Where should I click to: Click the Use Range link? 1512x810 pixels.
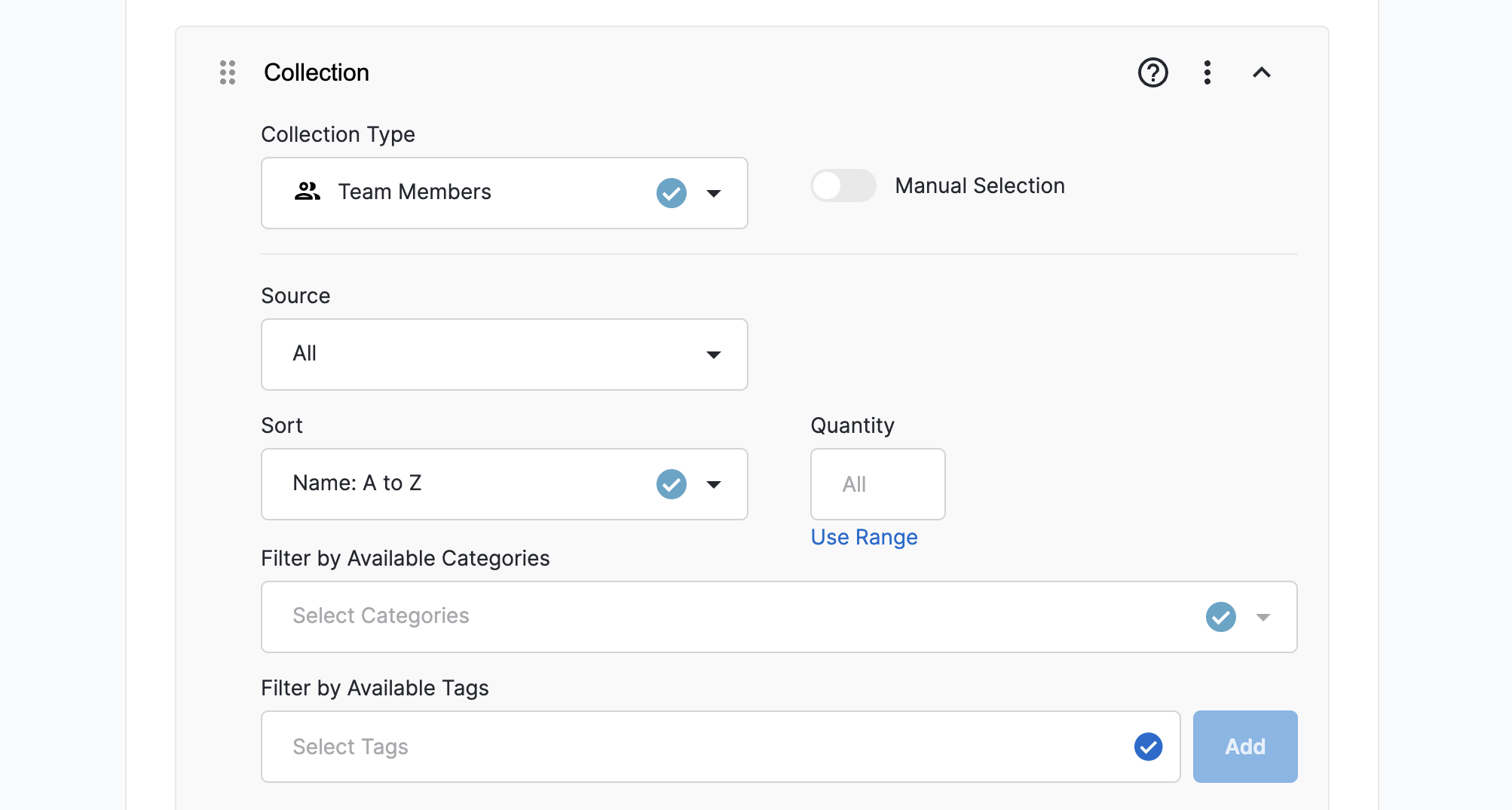[x=864, y=537]
